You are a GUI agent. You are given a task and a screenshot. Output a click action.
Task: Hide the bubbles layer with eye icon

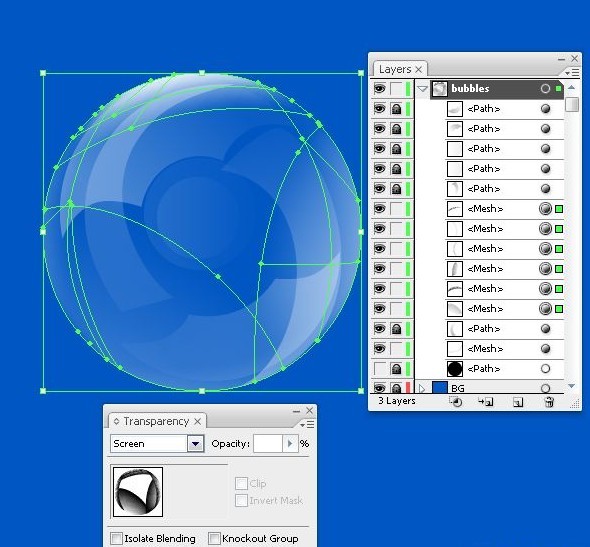click(x=379, y=89)
